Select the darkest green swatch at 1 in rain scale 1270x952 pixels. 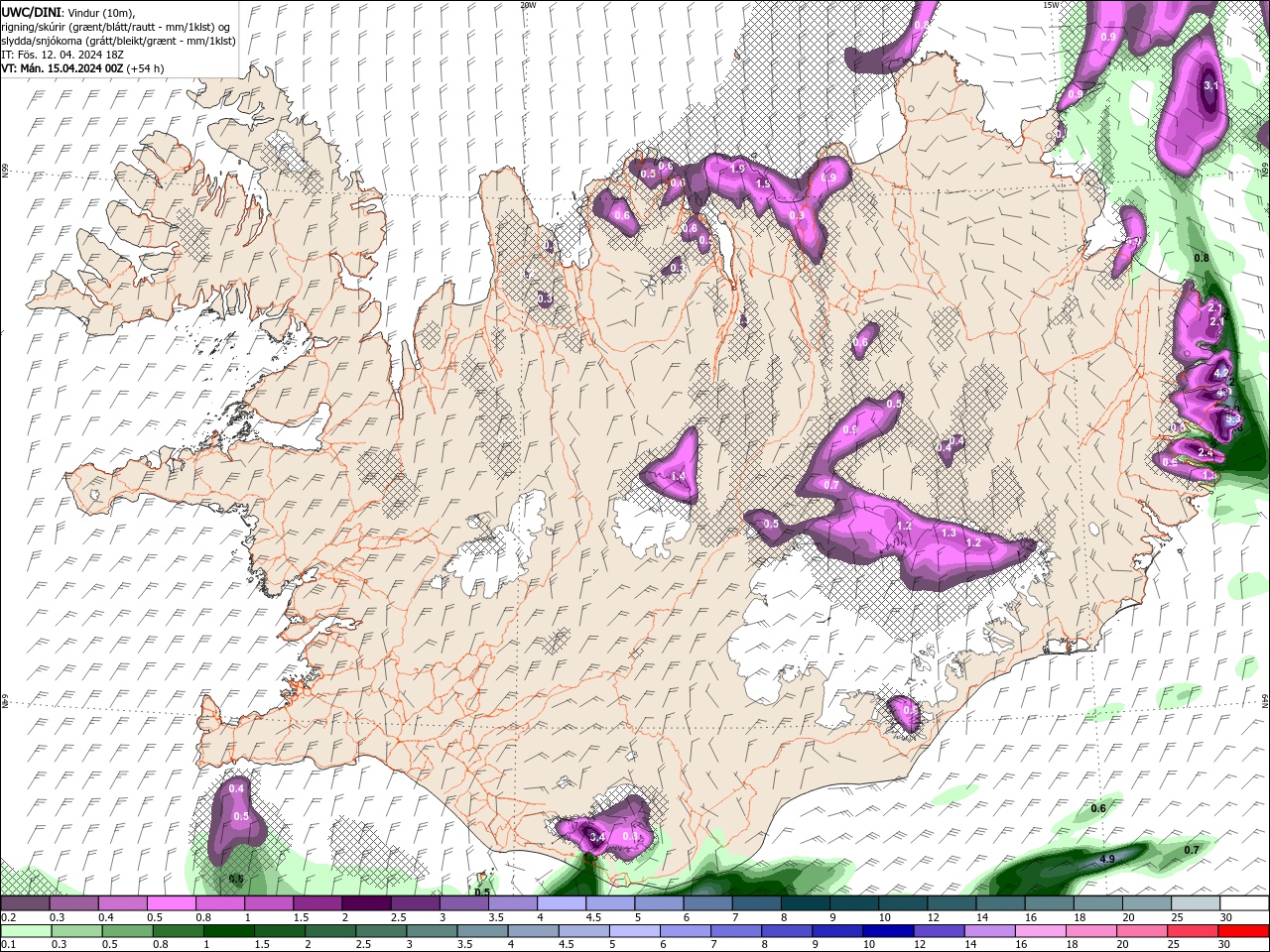229,931
